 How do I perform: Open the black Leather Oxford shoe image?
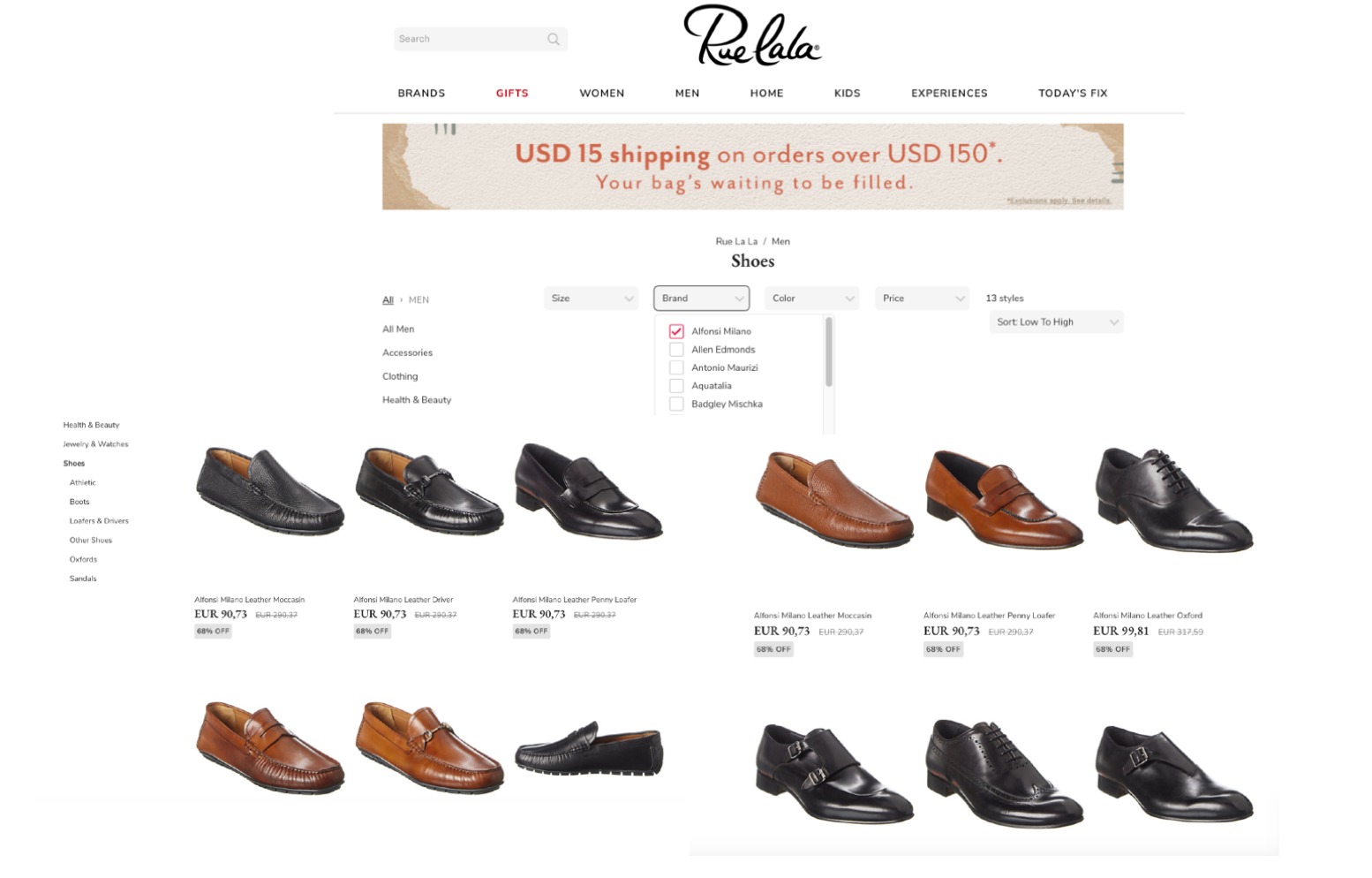pos(1173,501)
